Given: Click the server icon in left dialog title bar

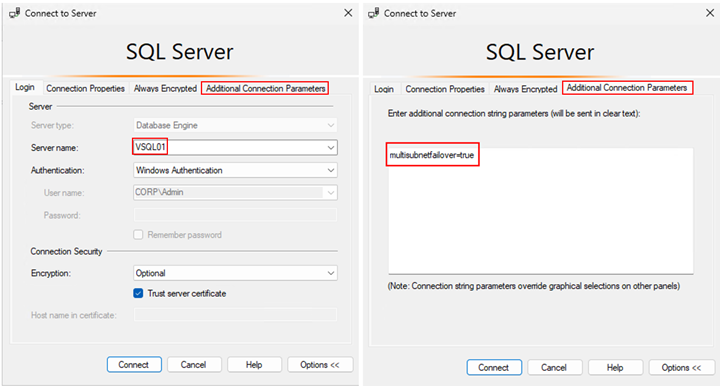Looking at the screenshot, I should click(15, 13).
